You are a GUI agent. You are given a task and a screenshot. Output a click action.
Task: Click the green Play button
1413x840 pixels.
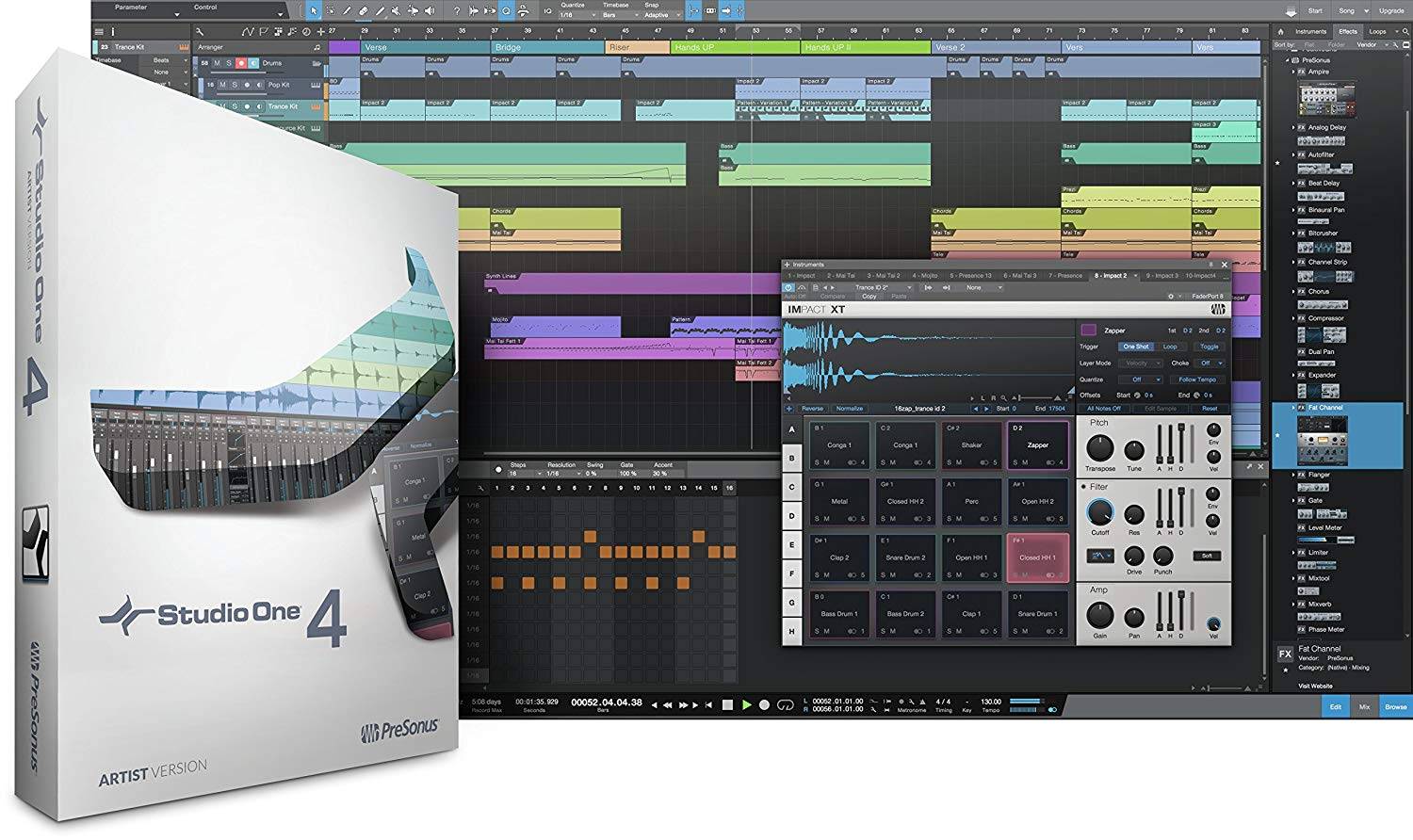[x=747, y=704]
